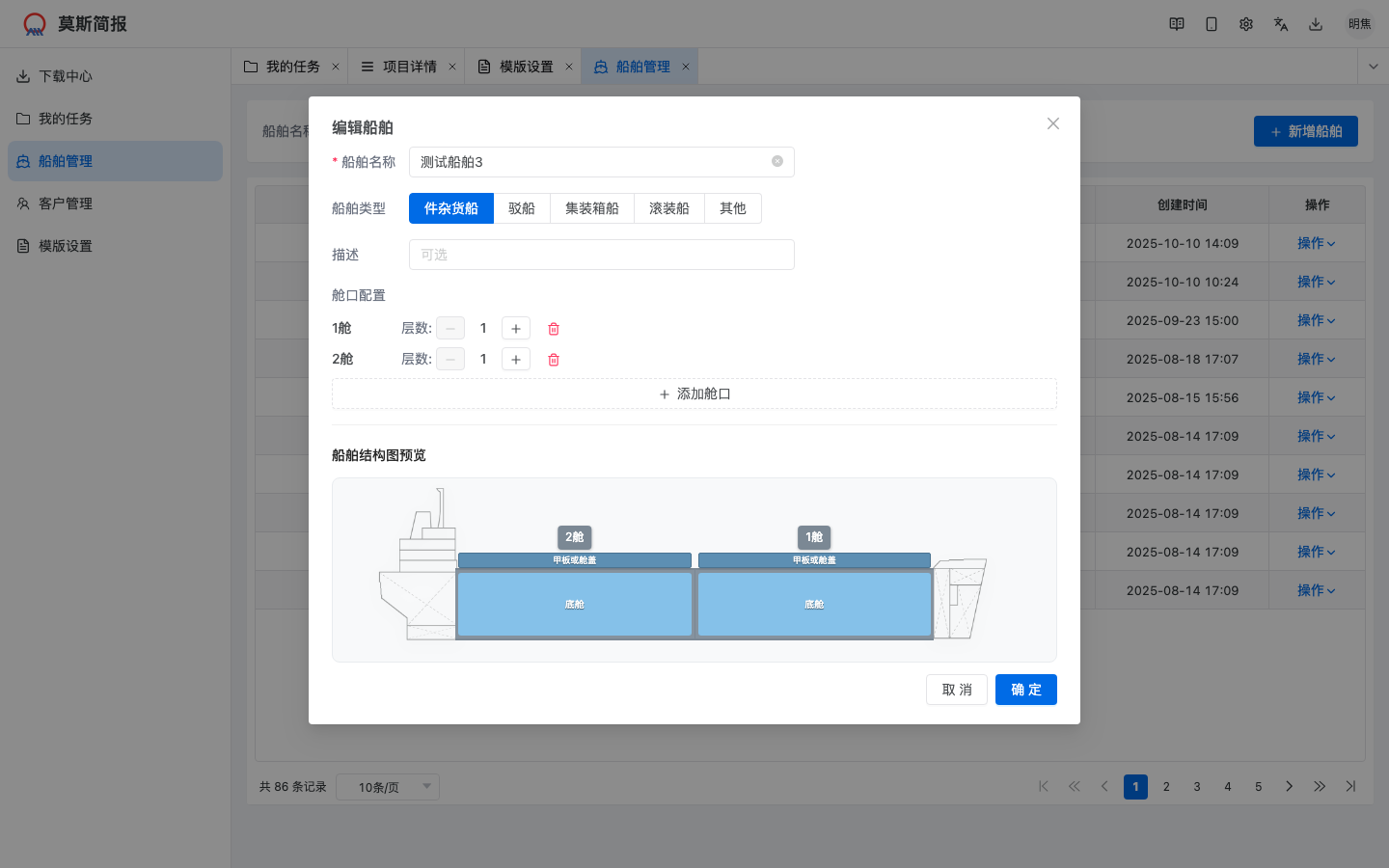Open the 10条/页 page size dropdown
This screenshot has width=1389, height=868.
[x=387, y=787]
